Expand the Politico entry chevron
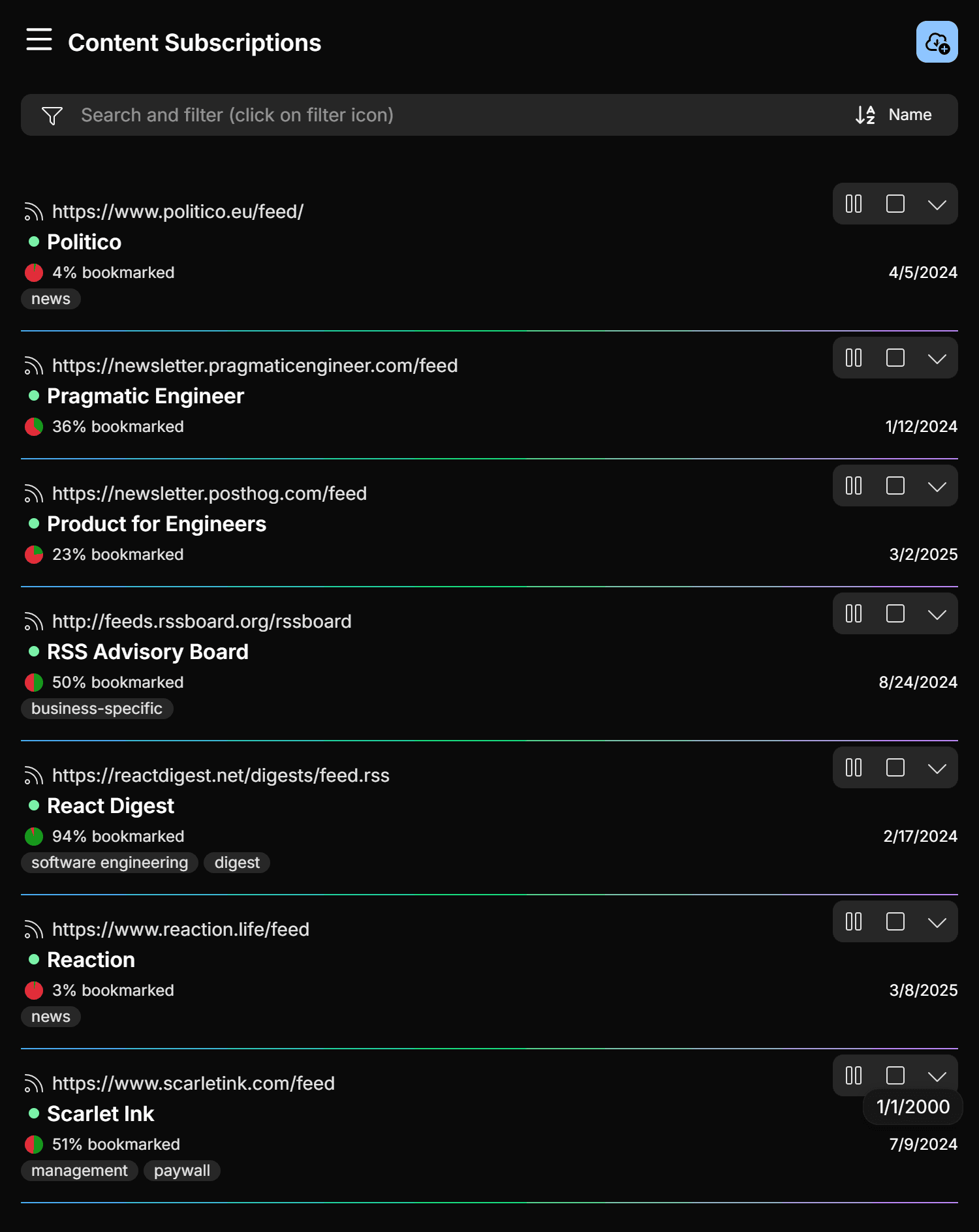This screenshot has height=1232, width=979. (x=937, y=204)
